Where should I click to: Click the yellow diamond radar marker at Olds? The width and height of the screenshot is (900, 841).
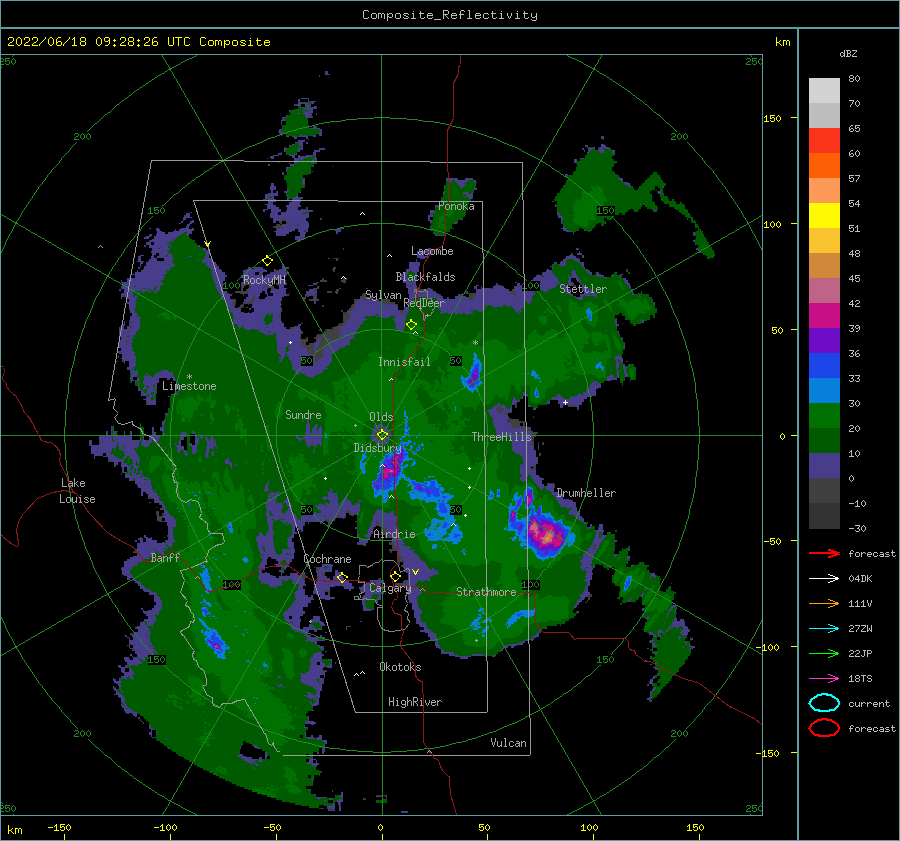tap(382, 435)
